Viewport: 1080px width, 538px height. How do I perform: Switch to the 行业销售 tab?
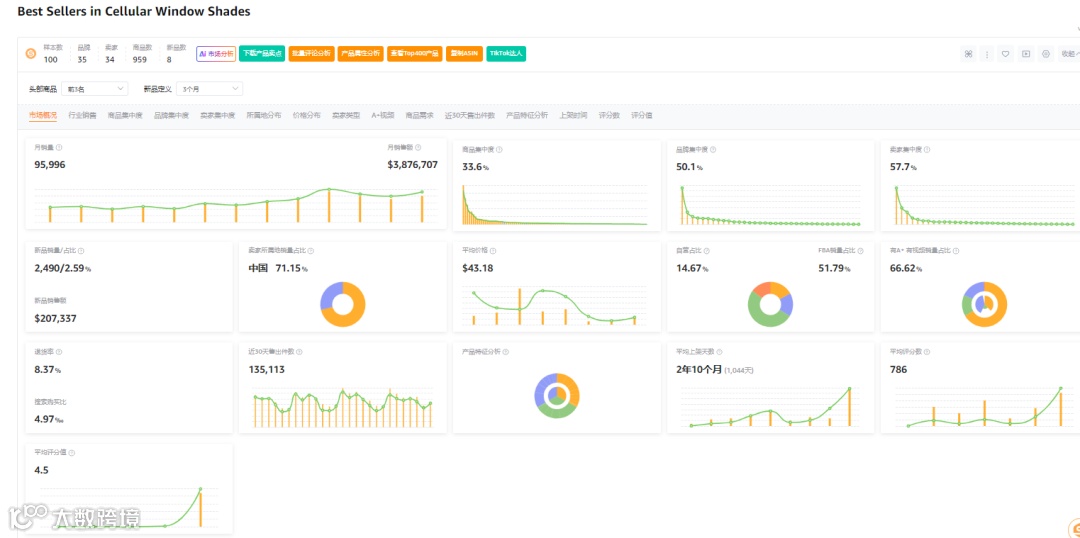(82, 115)
